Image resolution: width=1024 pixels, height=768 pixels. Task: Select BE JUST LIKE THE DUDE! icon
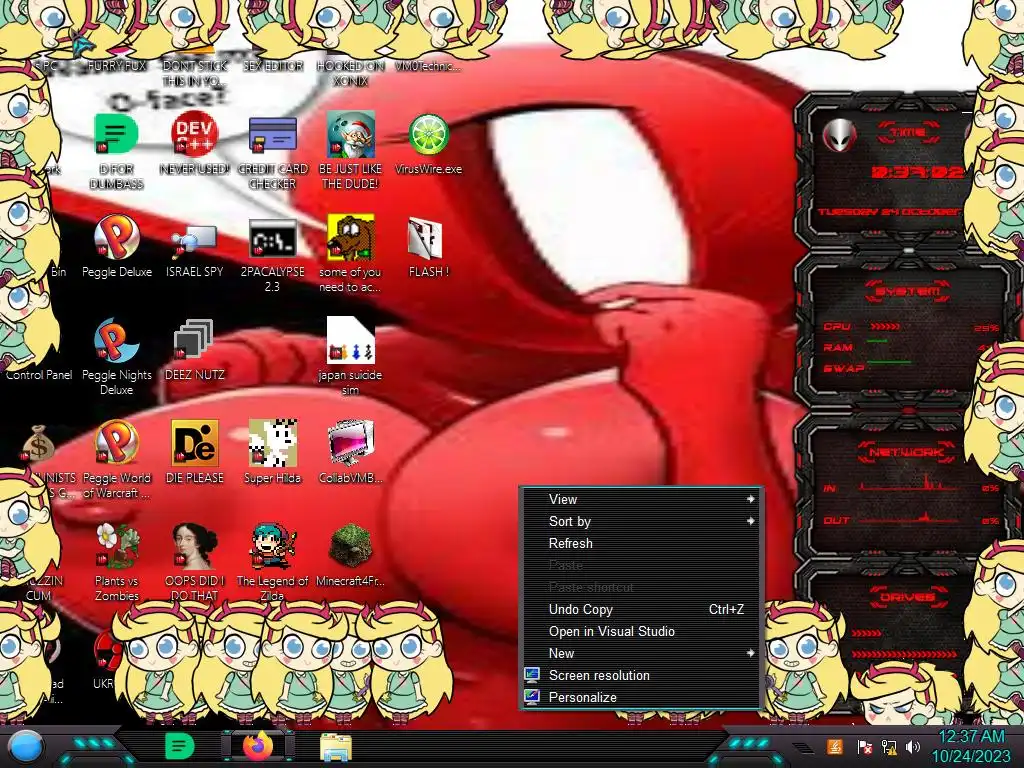point(351,135)
